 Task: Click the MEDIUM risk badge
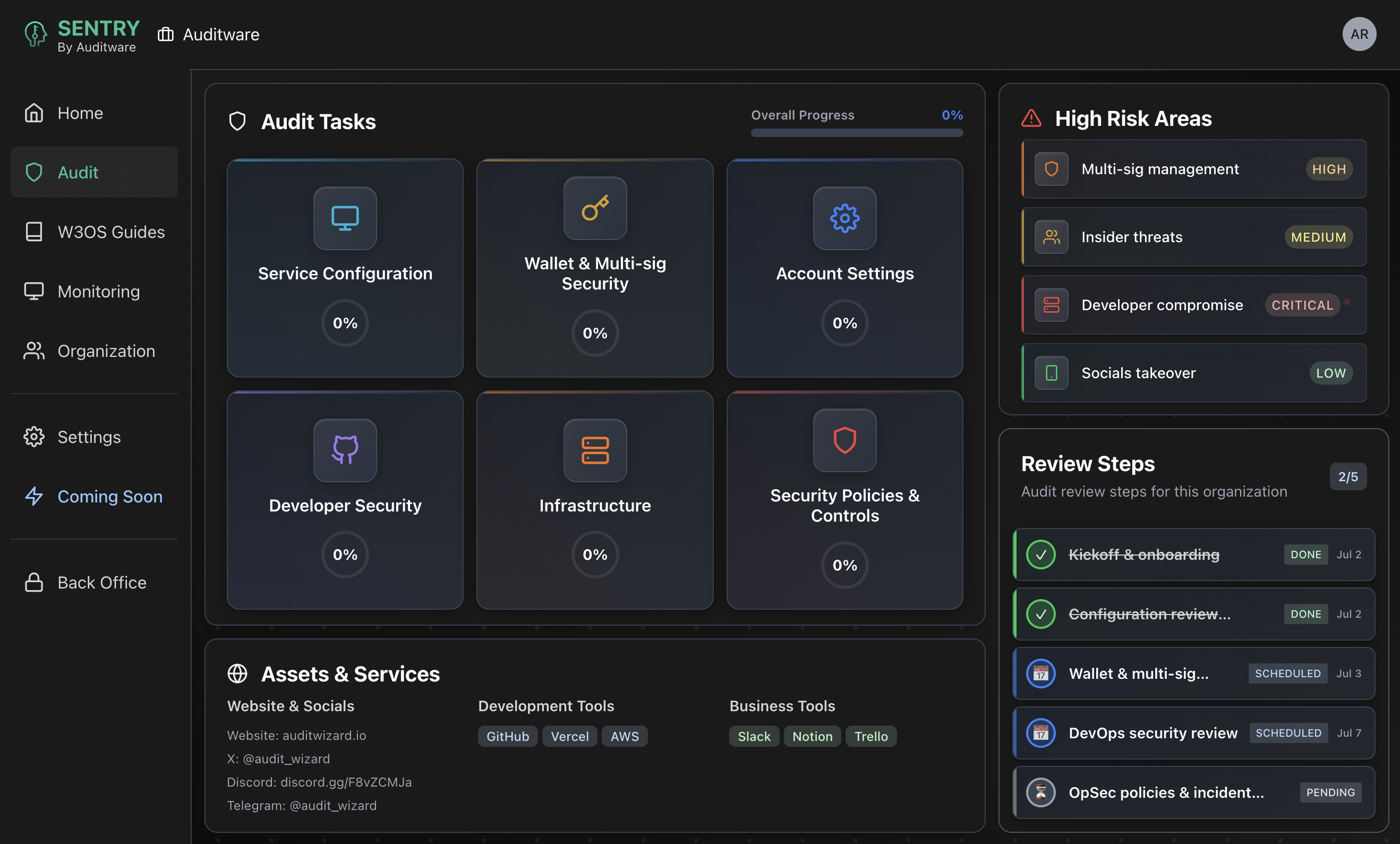1318,237
